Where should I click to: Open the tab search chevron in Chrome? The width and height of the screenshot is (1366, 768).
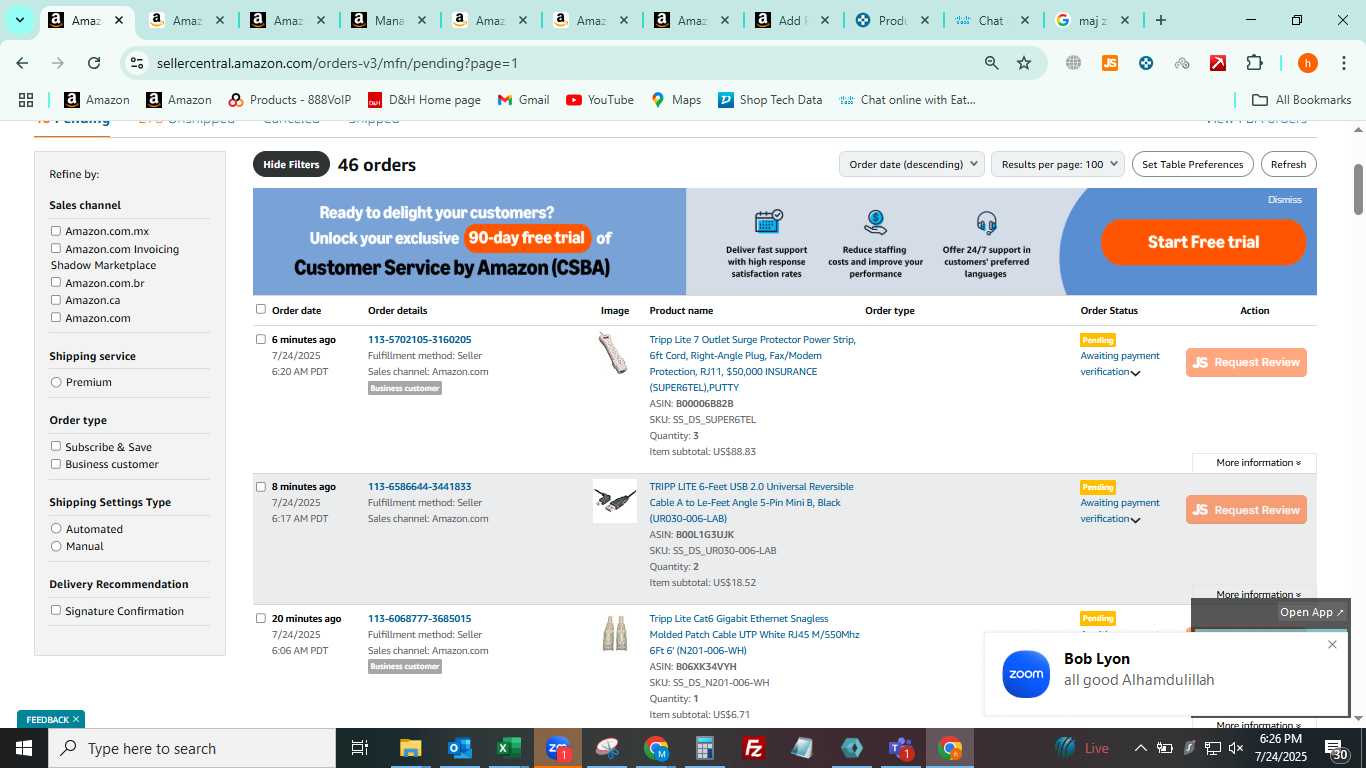pyautogui.click(x=19, y=20)
